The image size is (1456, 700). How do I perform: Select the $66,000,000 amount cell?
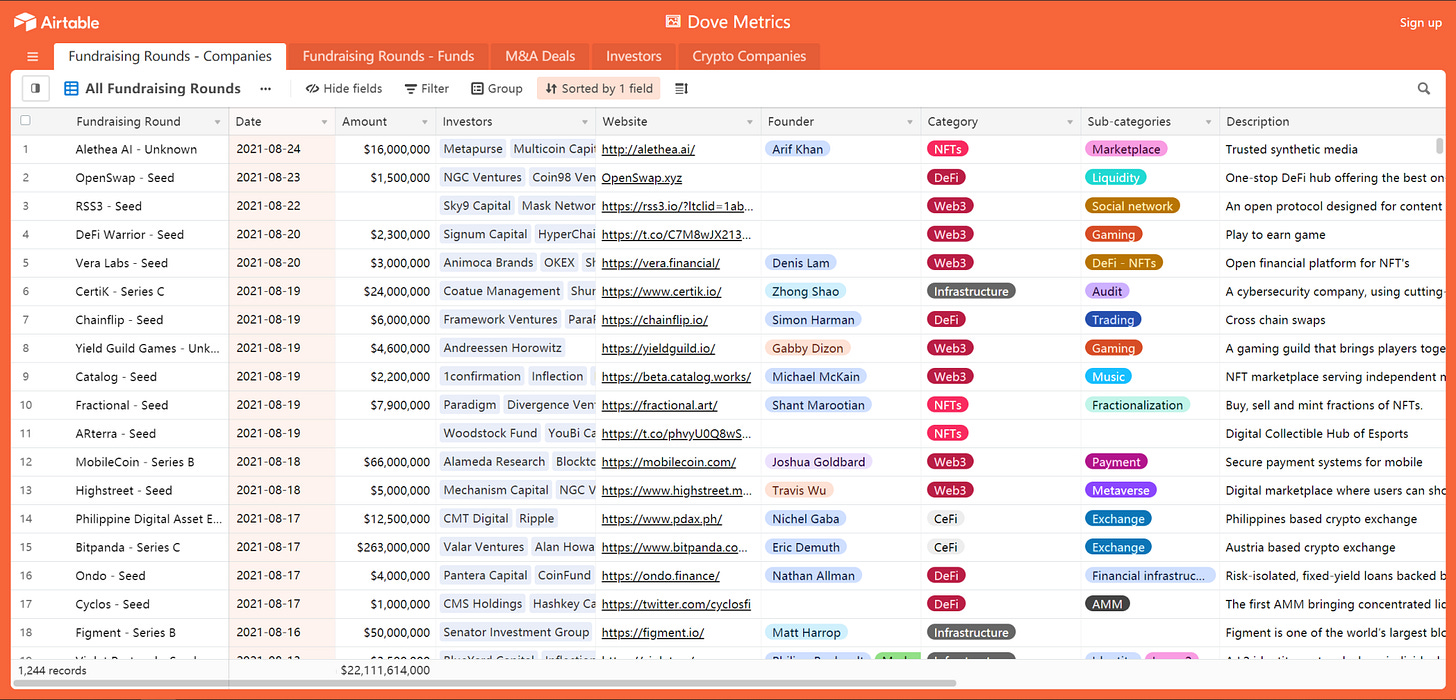pyautogui.click(x=386, y=462)
